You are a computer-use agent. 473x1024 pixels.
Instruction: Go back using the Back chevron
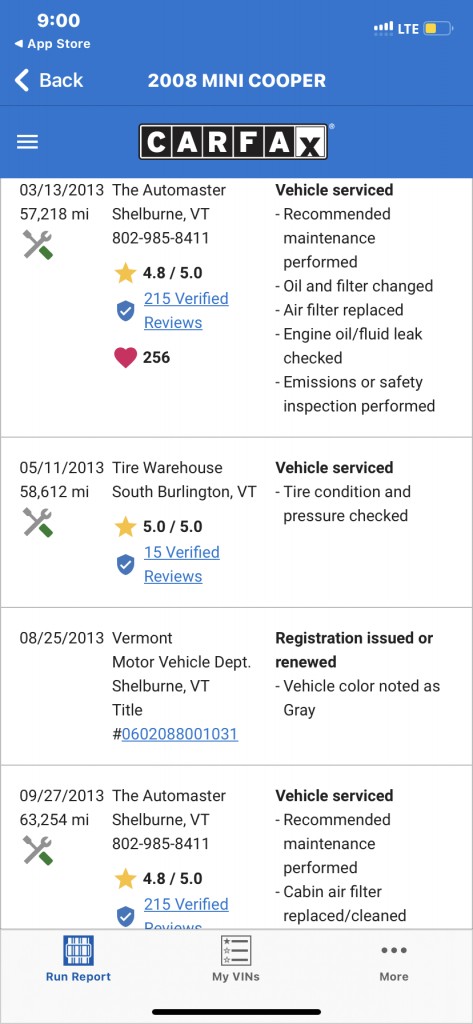click(48, 80)
